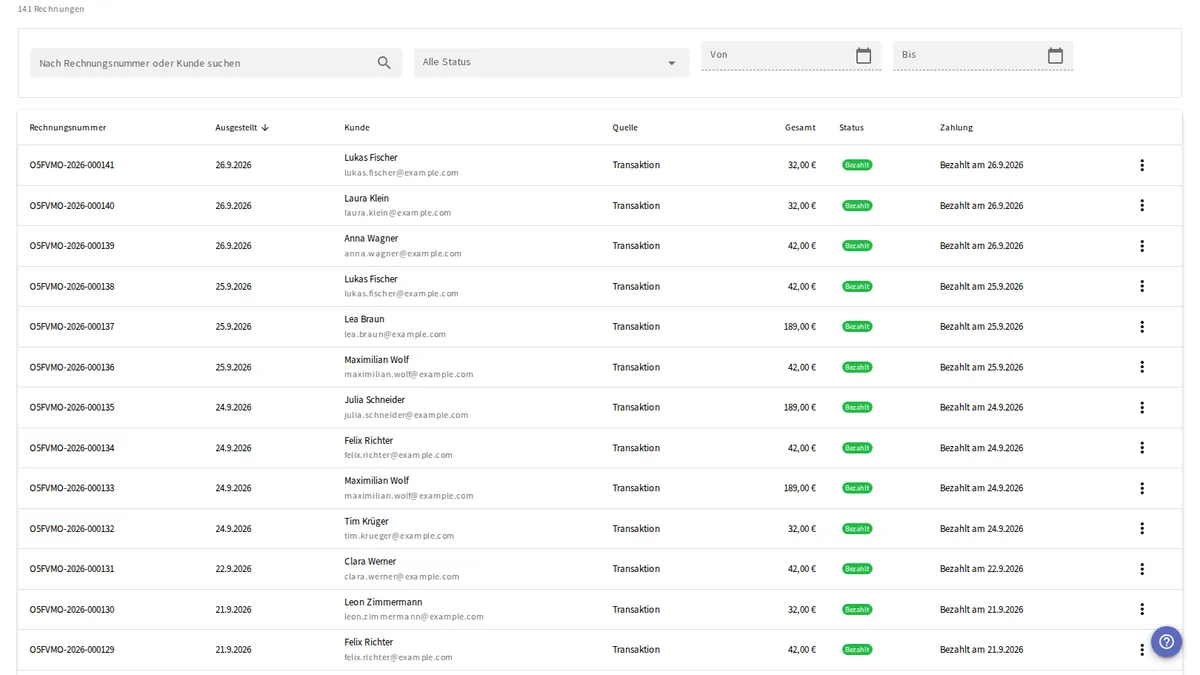Open actions menu for invoice O5FVMO-2026-000132

tap(1142, 529)
